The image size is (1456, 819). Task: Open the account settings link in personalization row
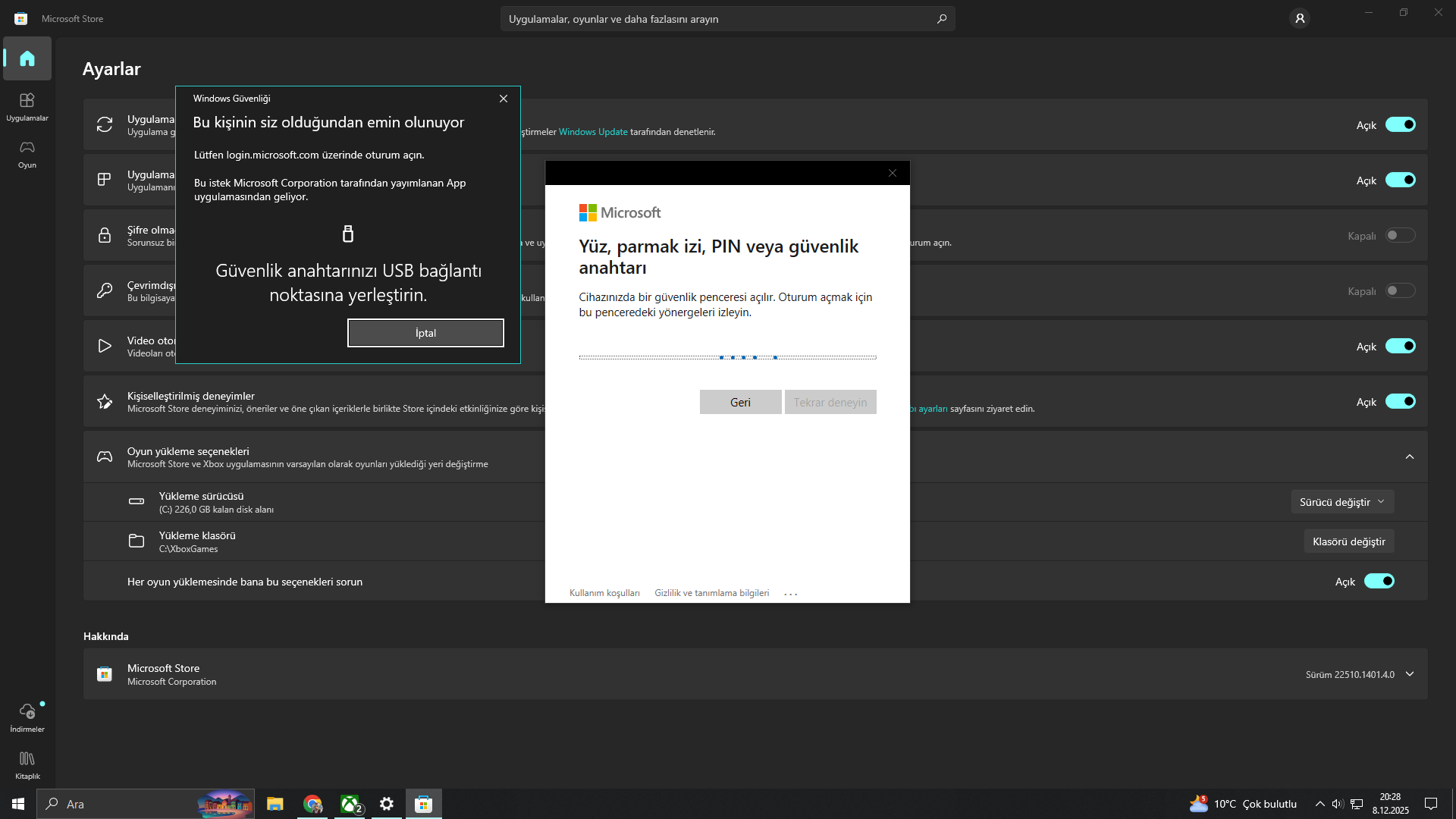pos(929,409)
